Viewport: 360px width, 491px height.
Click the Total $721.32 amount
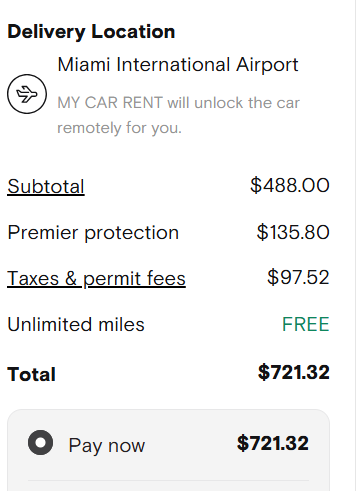[294, 372]
